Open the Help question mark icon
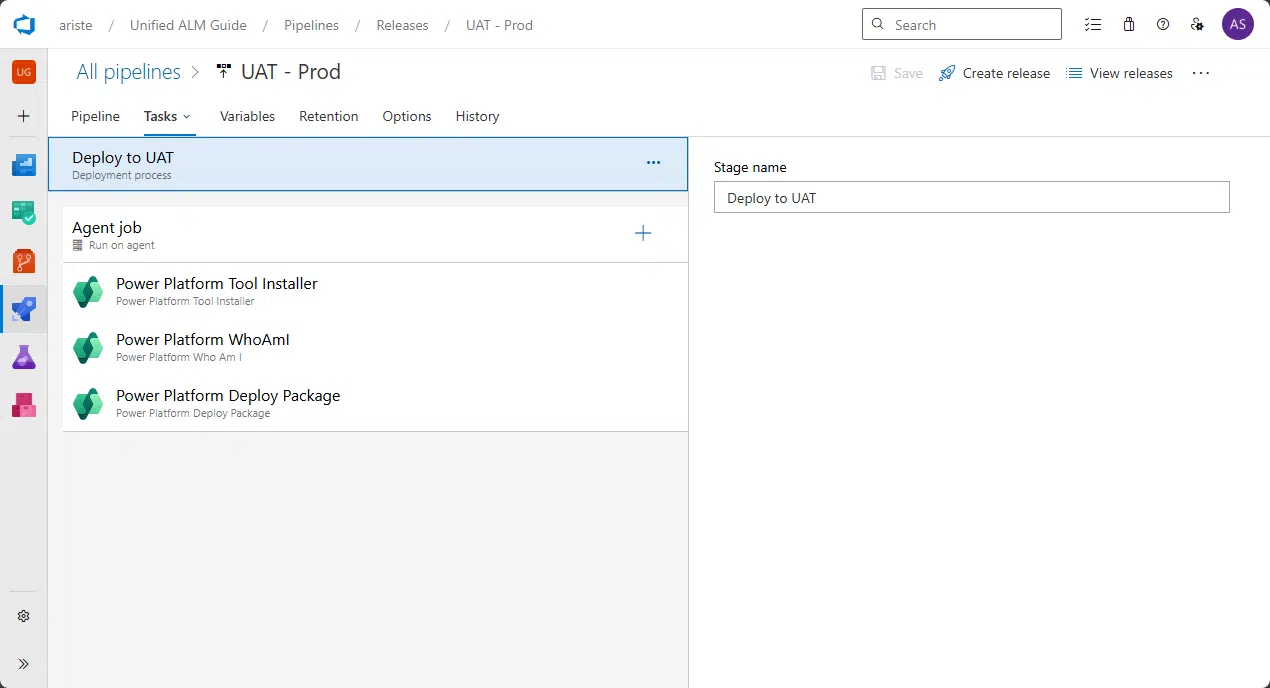1270x688 pixels. [1162, 24]
